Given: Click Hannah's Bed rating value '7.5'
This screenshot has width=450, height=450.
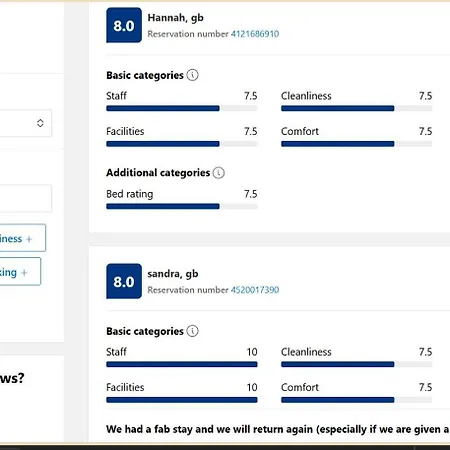Looking at the screenshot, I should tap(251, 194).
